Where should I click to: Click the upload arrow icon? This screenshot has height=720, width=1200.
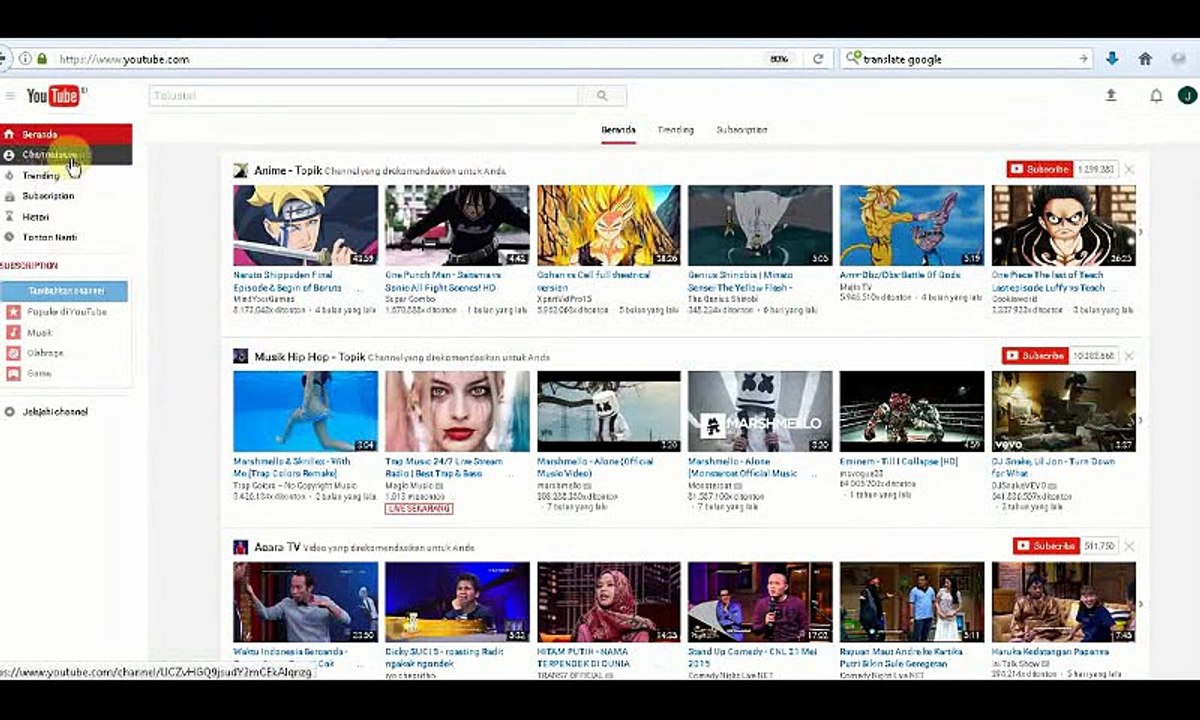(x=1110, y=96)
